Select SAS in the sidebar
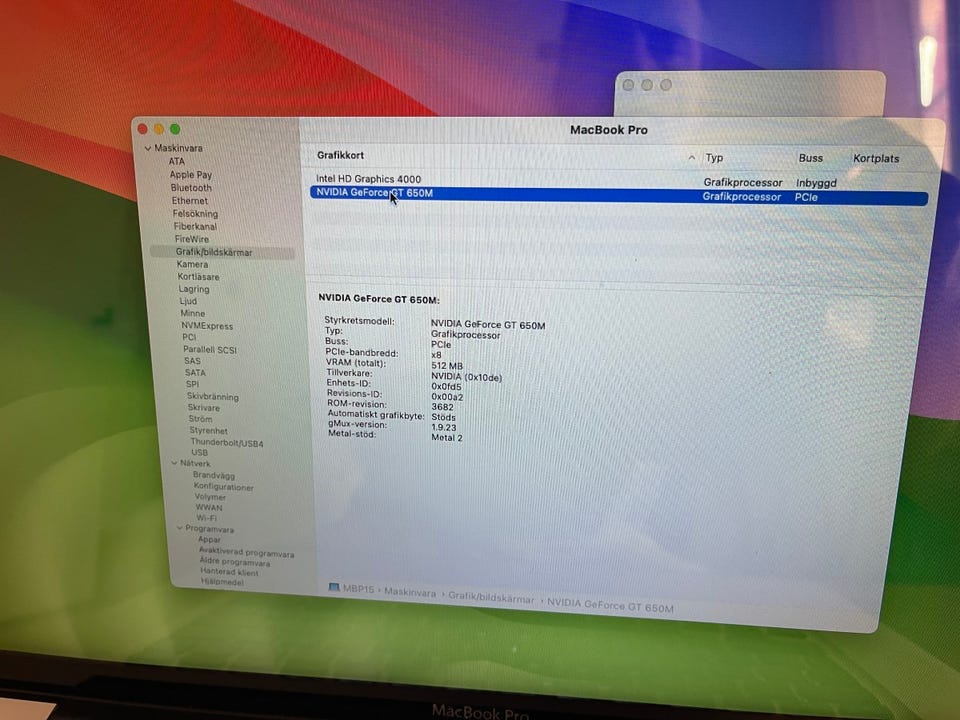The width and height of the screenshot is (960, 720). [x=192, y=361]
